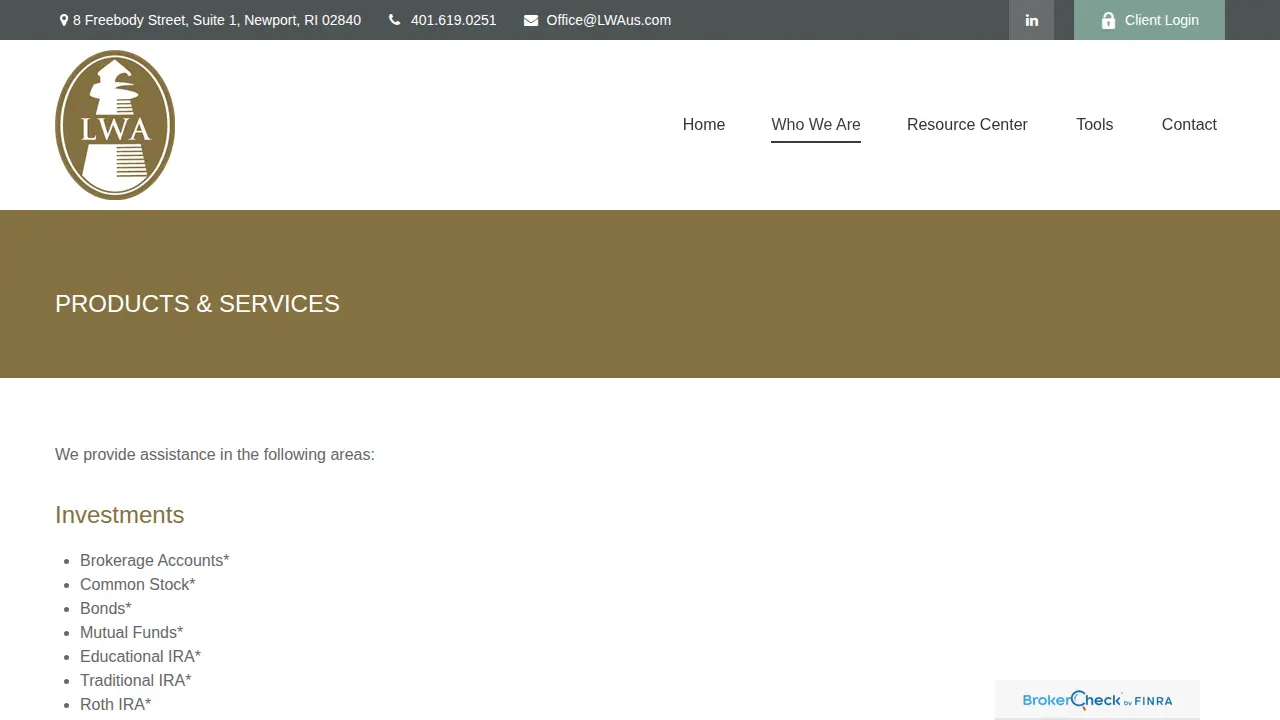Open the Contact page

[x=1189, y=124]
